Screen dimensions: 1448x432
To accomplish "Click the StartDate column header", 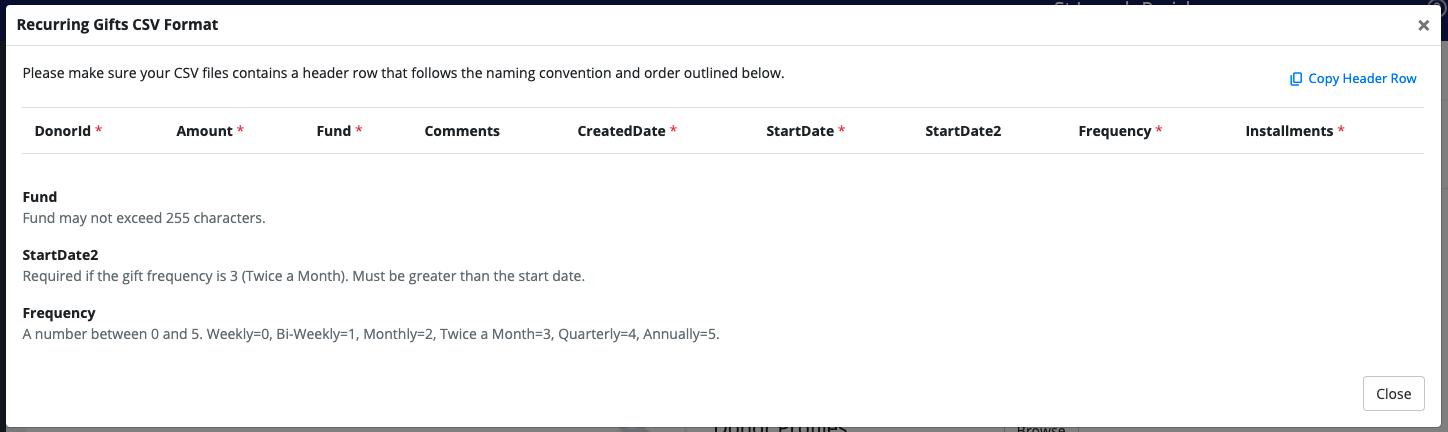I will [x=801, y=131].
